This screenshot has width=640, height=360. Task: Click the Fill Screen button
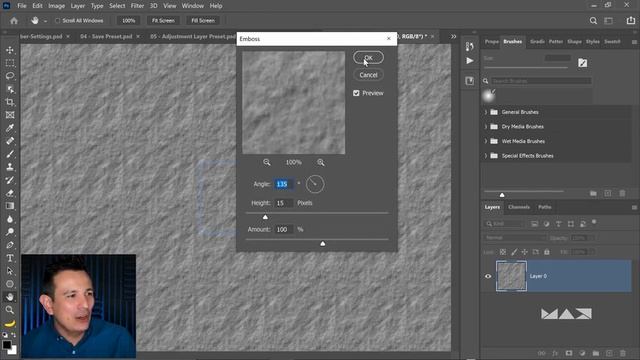pyautogui.click(x=203, y=20)
